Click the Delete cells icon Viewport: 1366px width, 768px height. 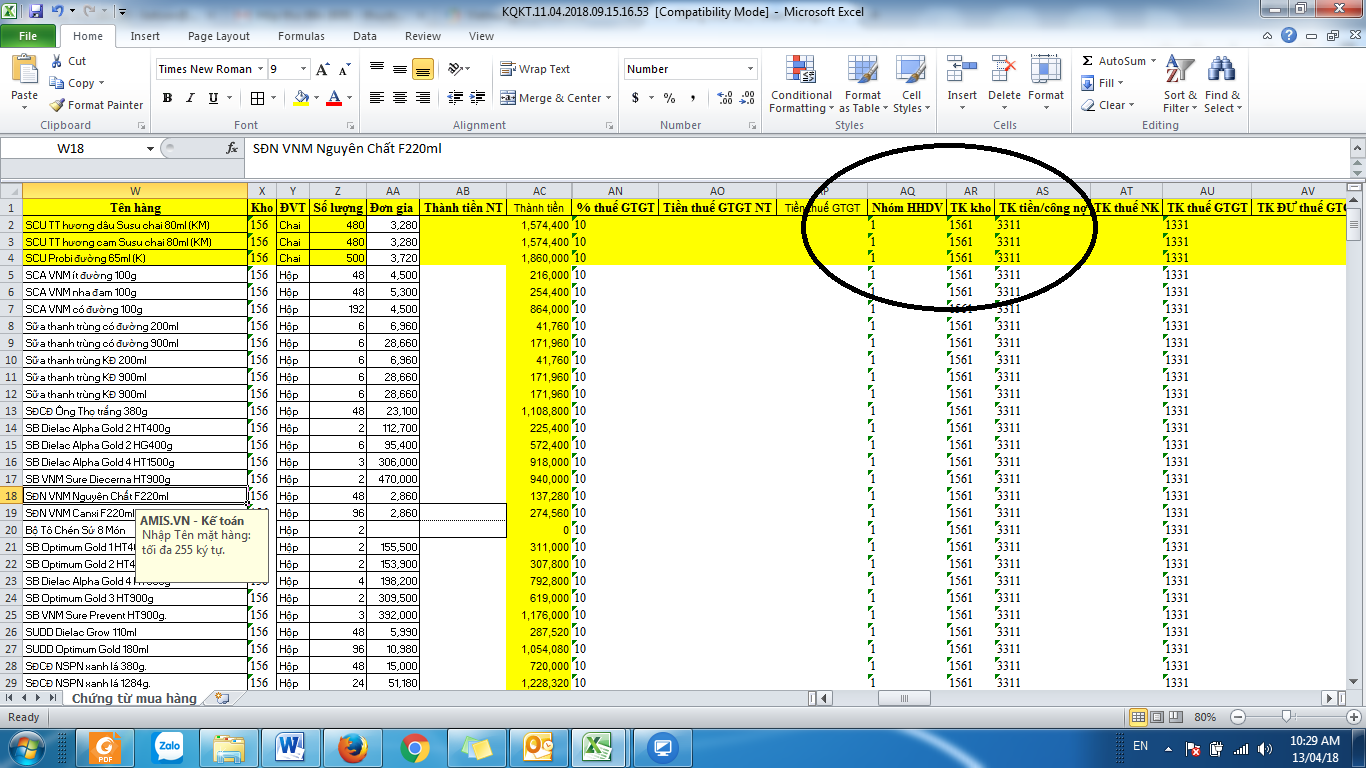(1004, 70)
